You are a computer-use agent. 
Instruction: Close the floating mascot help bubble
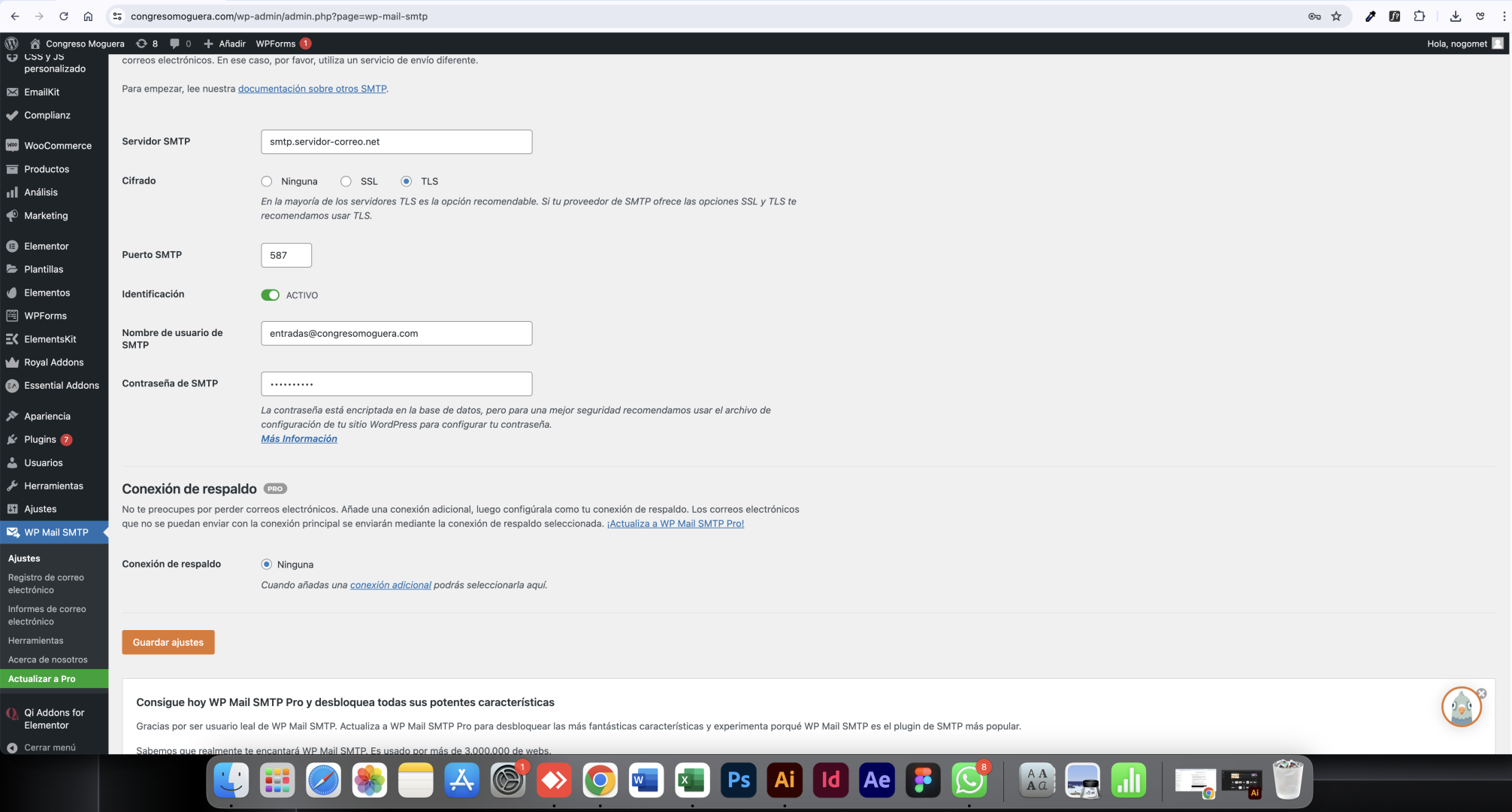1481,693
